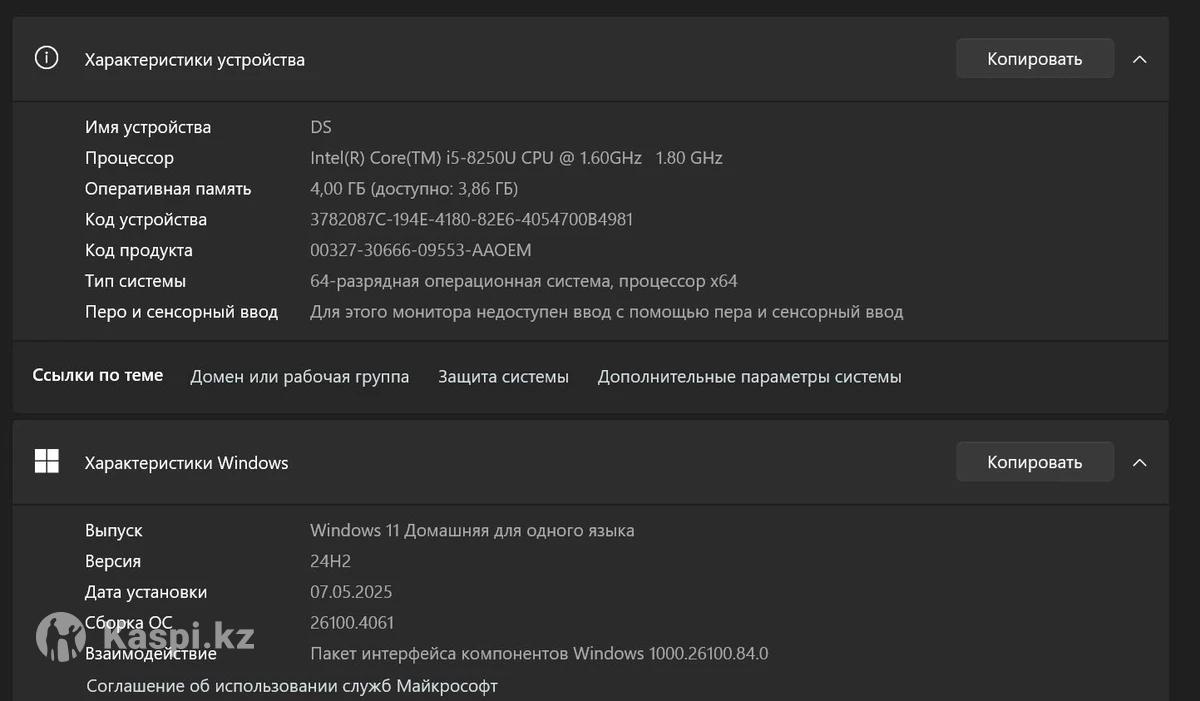Click the Перо и сенсорный ввод label
Viewport: 1200px width, 701px height.
coord(182,312)
